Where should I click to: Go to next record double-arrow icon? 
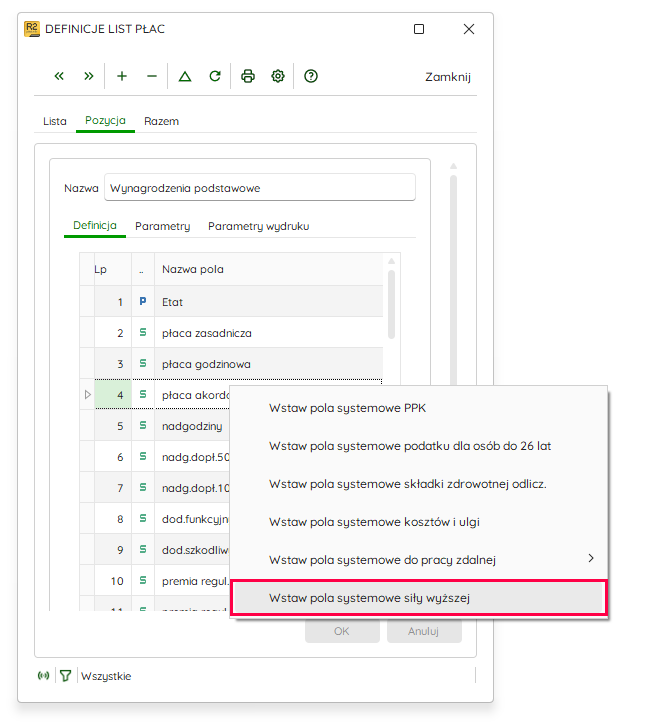click(x=89, y=76)
